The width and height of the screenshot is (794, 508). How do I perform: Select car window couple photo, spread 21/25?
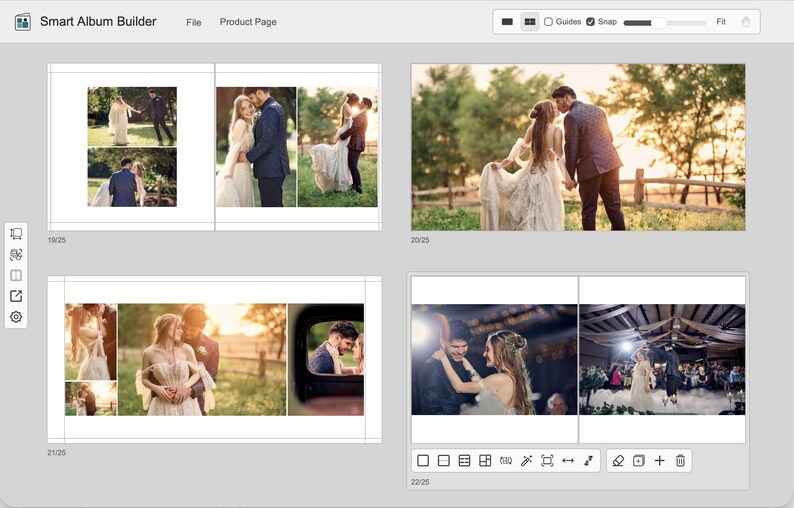[x=326, y=360]
